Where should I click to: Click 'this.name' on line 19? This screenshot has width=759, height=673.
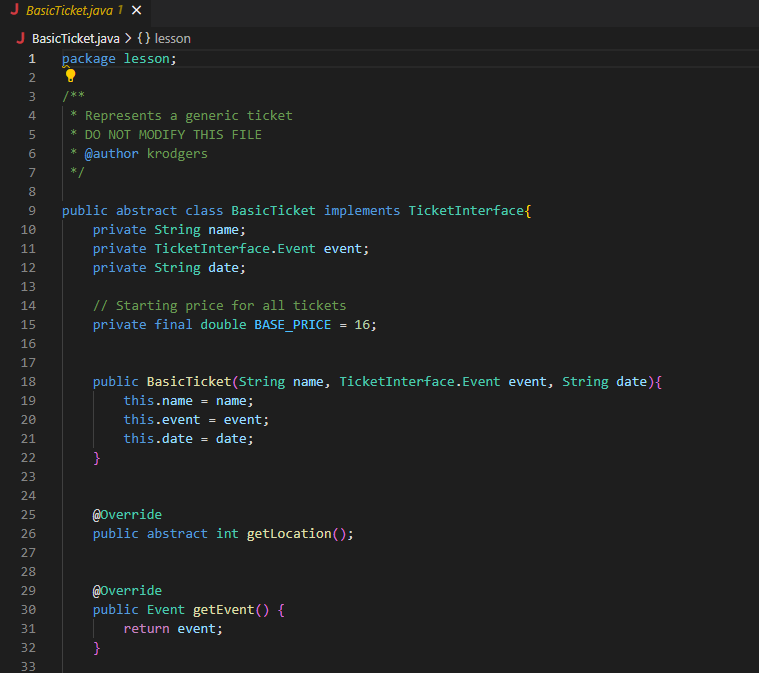tap(158, 401)
